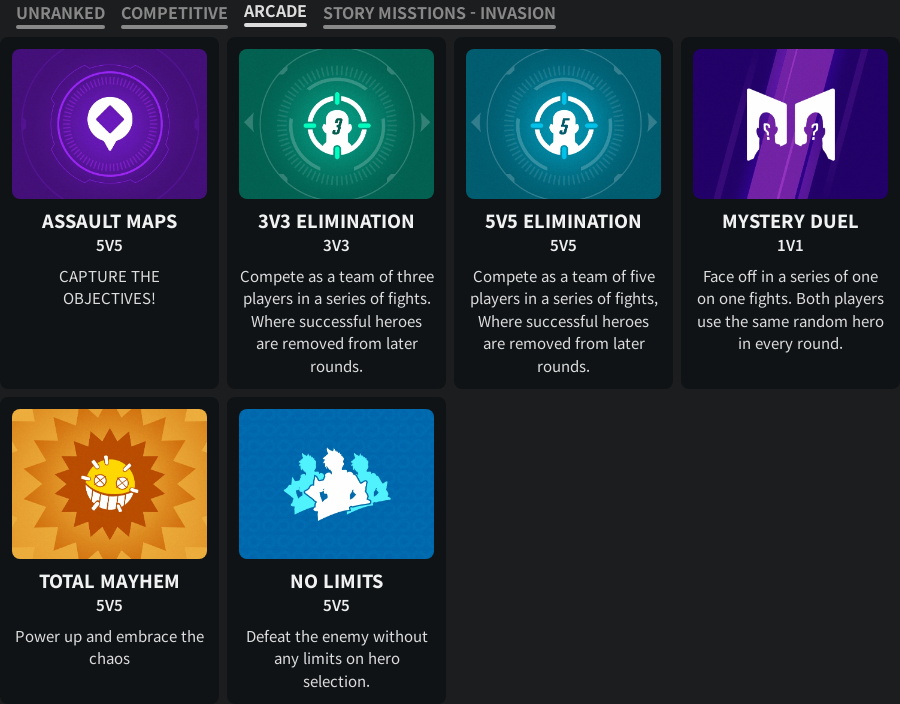
Task: Click the No Limits heroes group icon
Action: (337, 484)
